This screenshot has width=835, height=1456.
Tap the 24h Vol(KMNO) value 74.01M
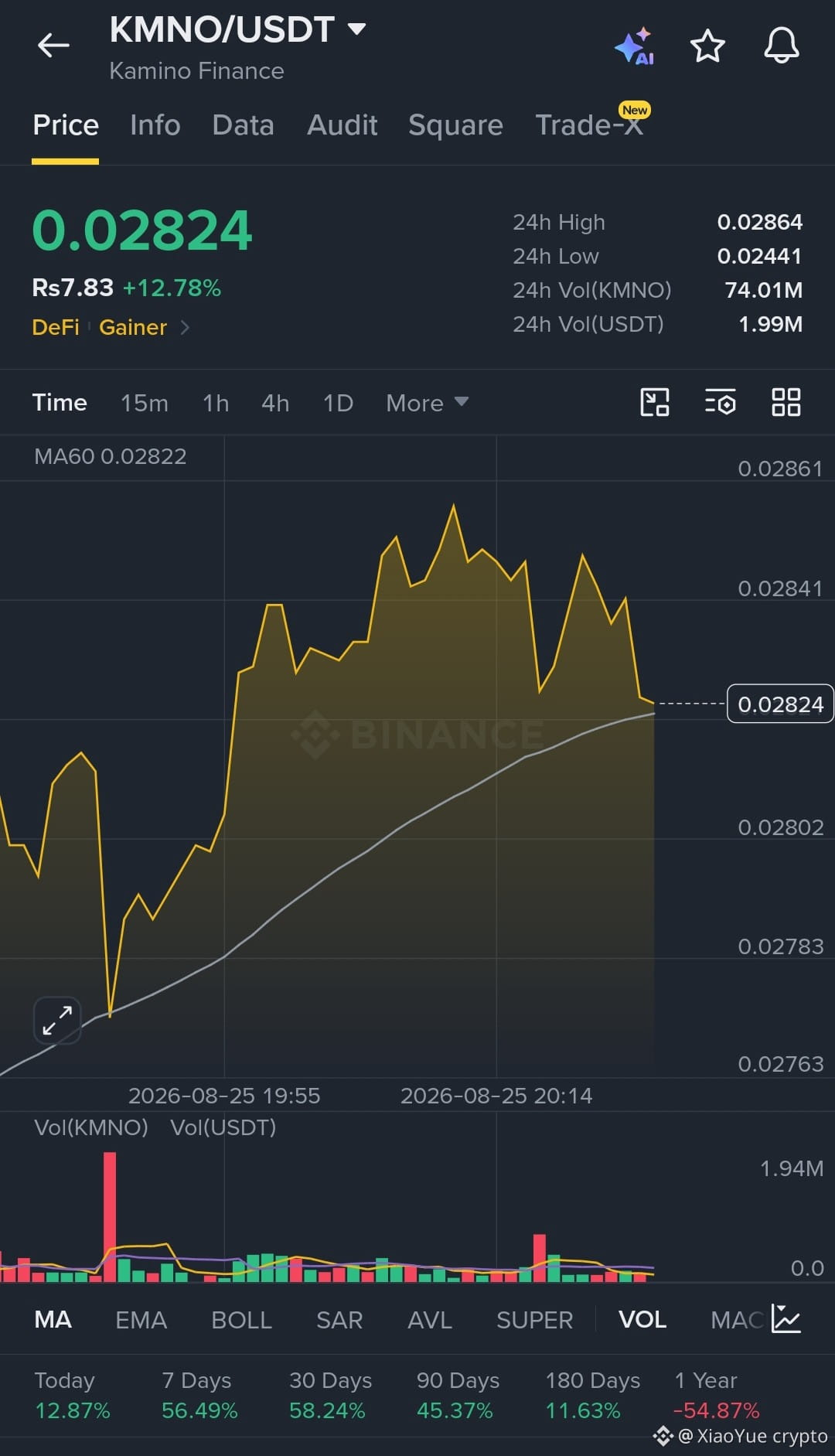764,291
